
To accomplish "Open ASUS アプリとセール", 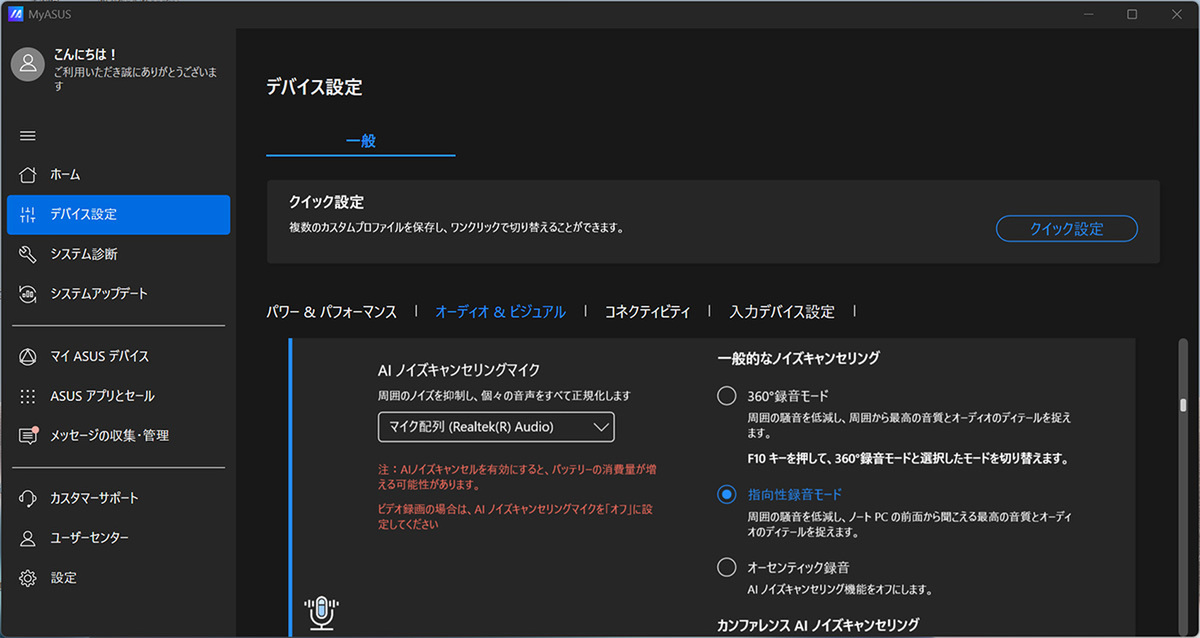I will coord(118,396).
